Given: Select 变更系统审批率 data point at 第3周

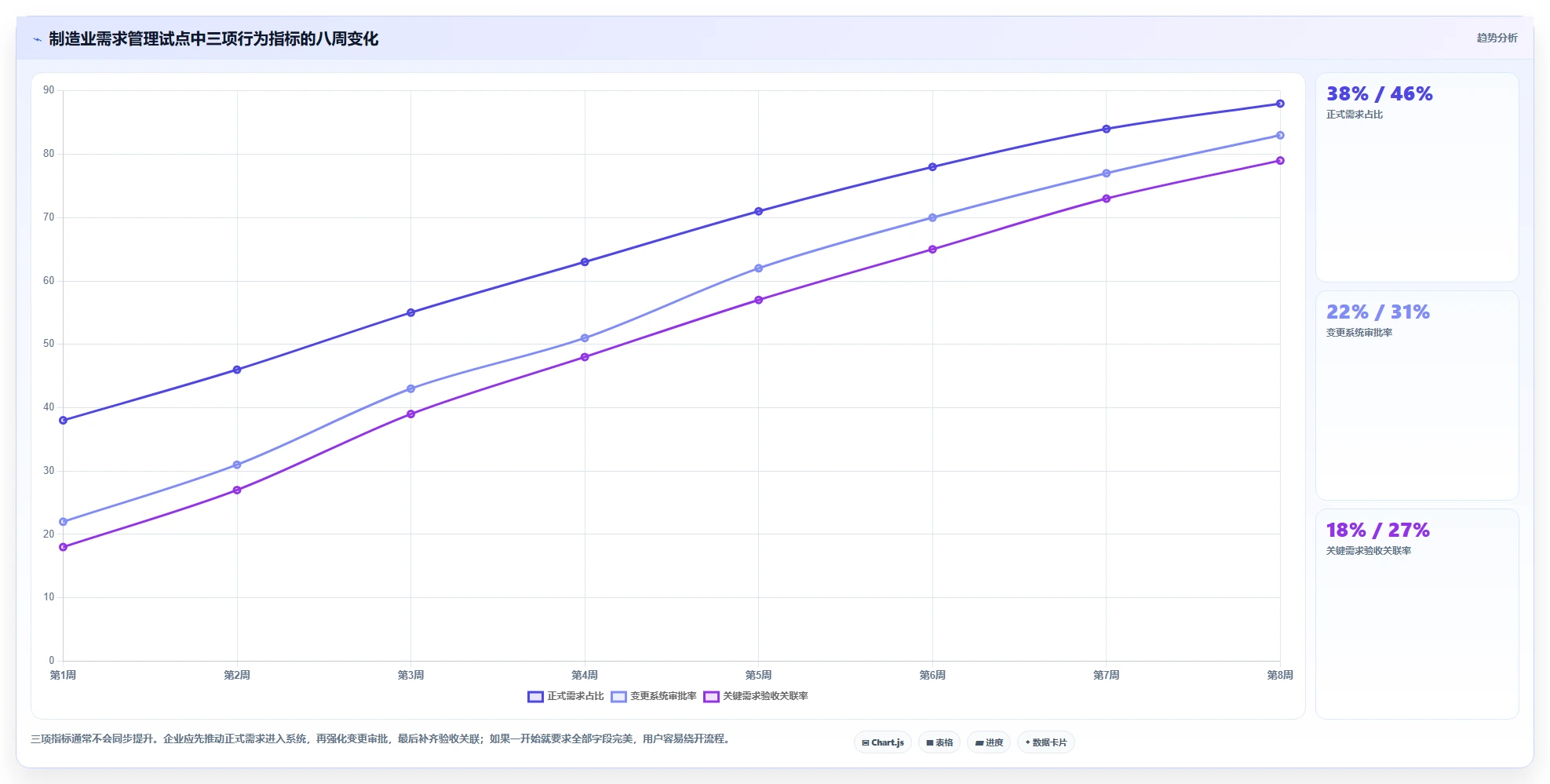Looking at the screenshot, I should click(411, 388).
